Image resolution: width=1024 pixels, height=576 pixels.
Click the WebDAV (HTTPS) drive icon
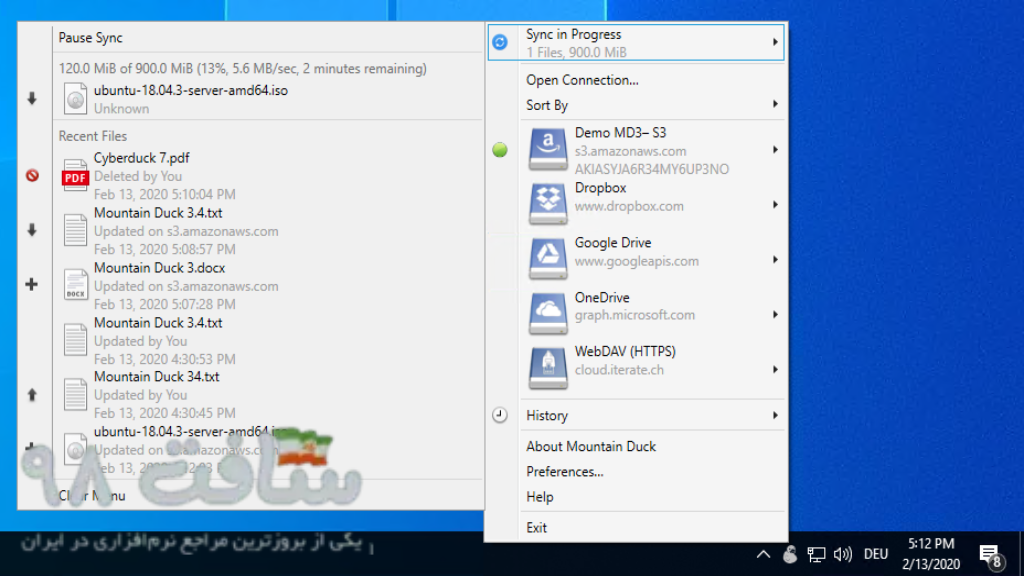(548, 368)
